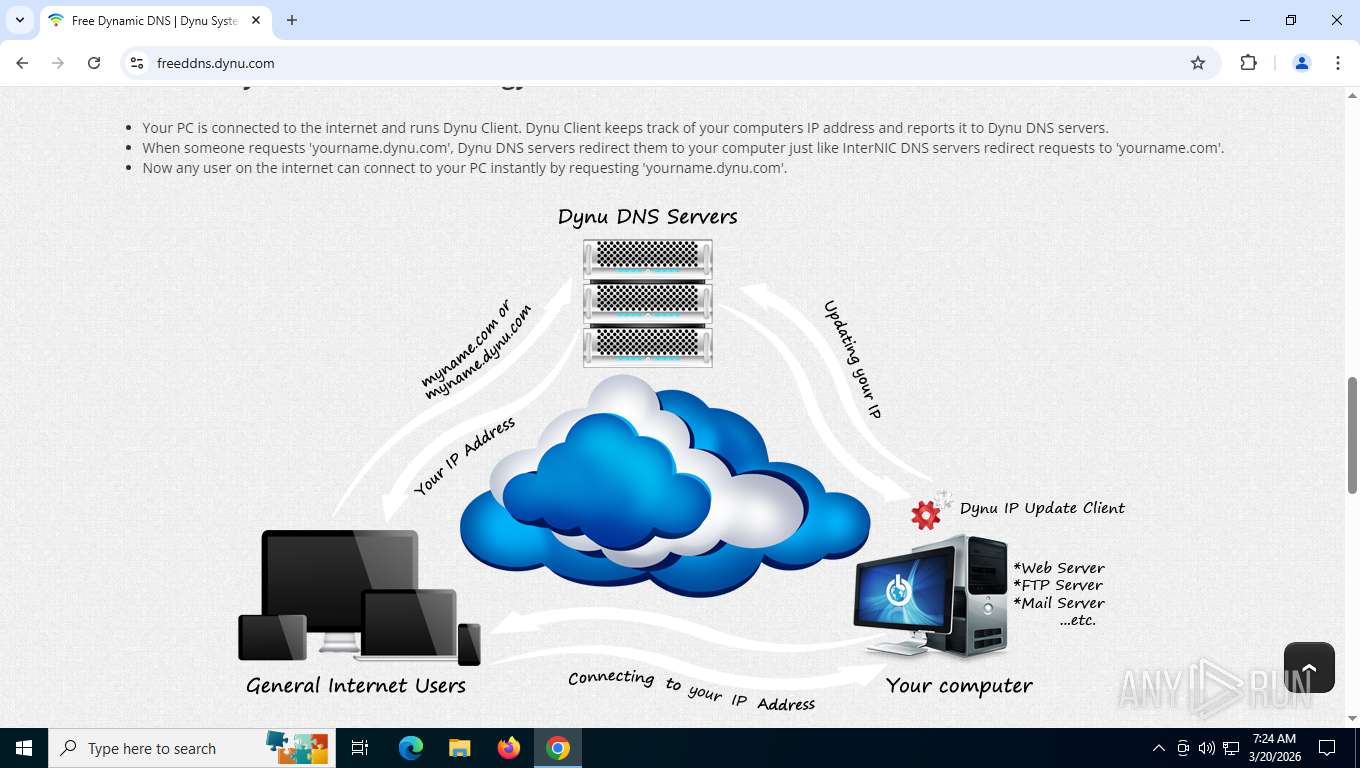Click the bullet starting 'Your PC is connected'
The height and width of the screenshot is (768, 1360).
pos(625,128)
